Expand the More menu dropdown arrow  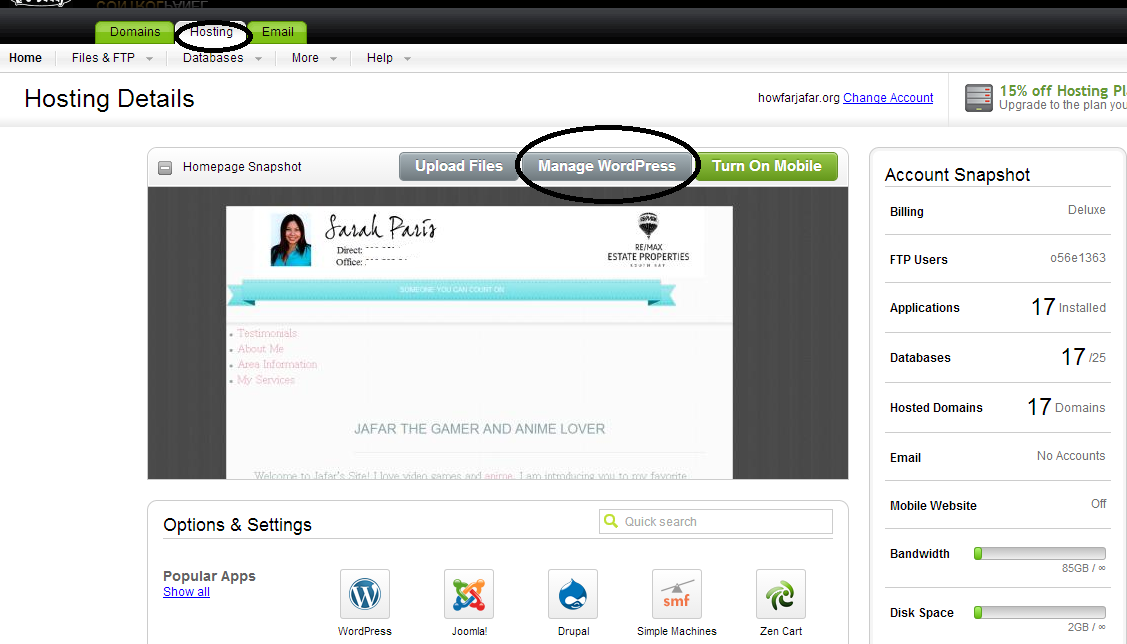(x=334, y=59)
